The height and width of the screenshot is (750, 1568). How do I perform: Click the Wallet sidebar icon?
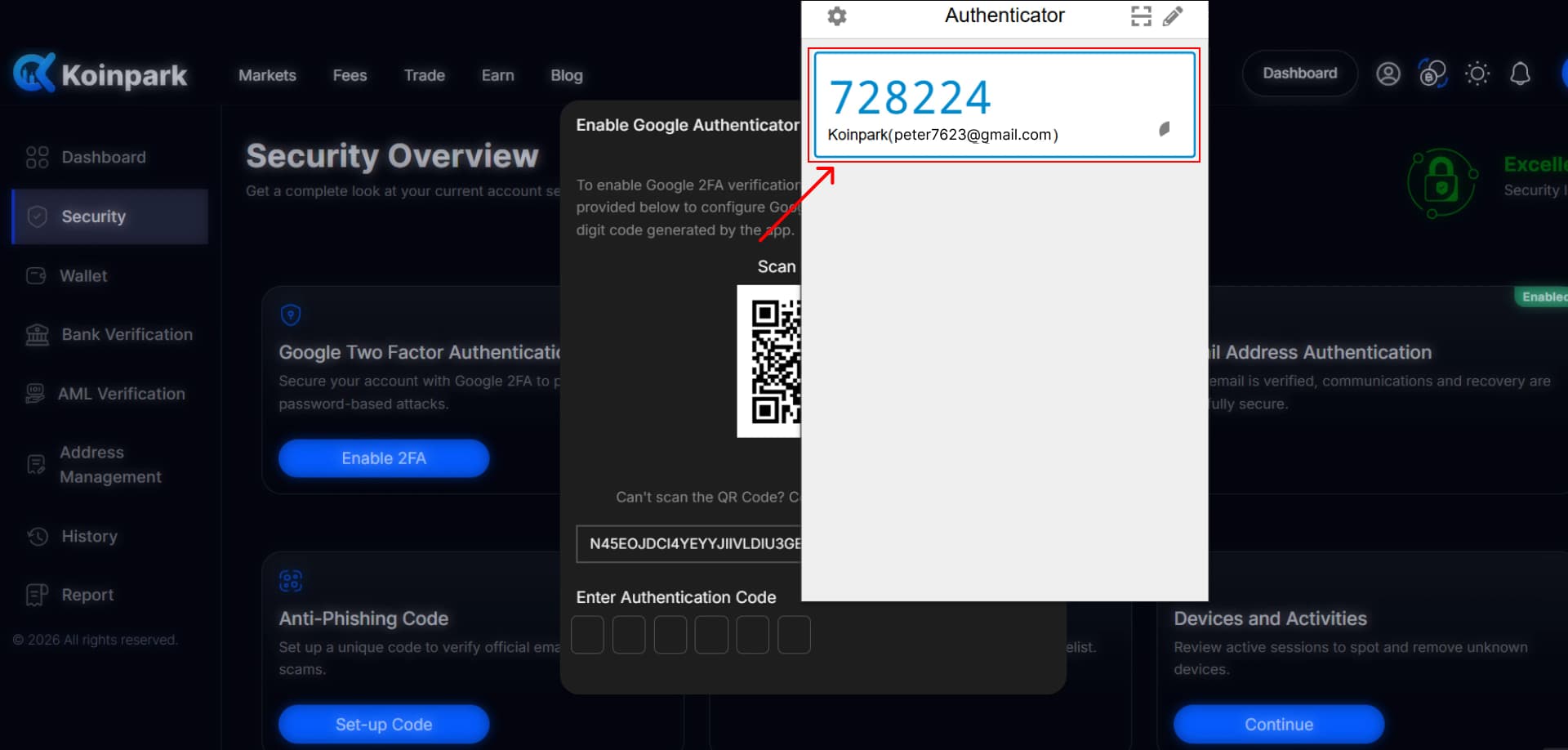37,276
